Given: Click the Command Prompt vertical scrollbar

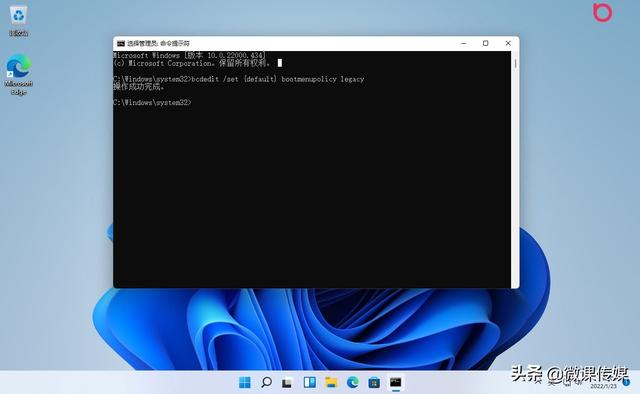Looking at the screenshot, I should (x=515, y=169).
